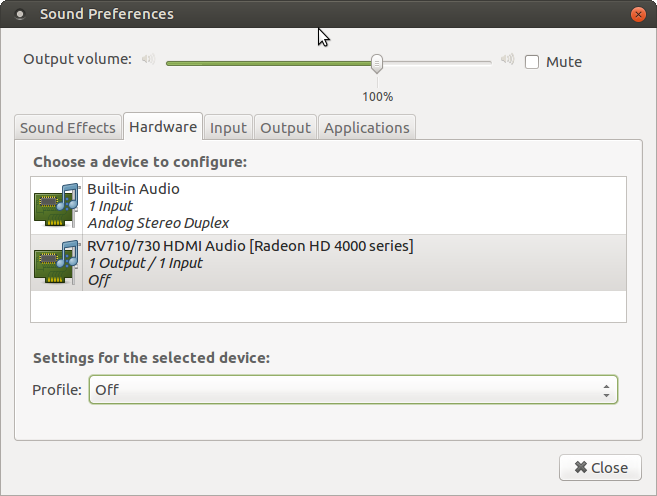
Task: Close window with the red title bar button
Action: click(638, 15)
